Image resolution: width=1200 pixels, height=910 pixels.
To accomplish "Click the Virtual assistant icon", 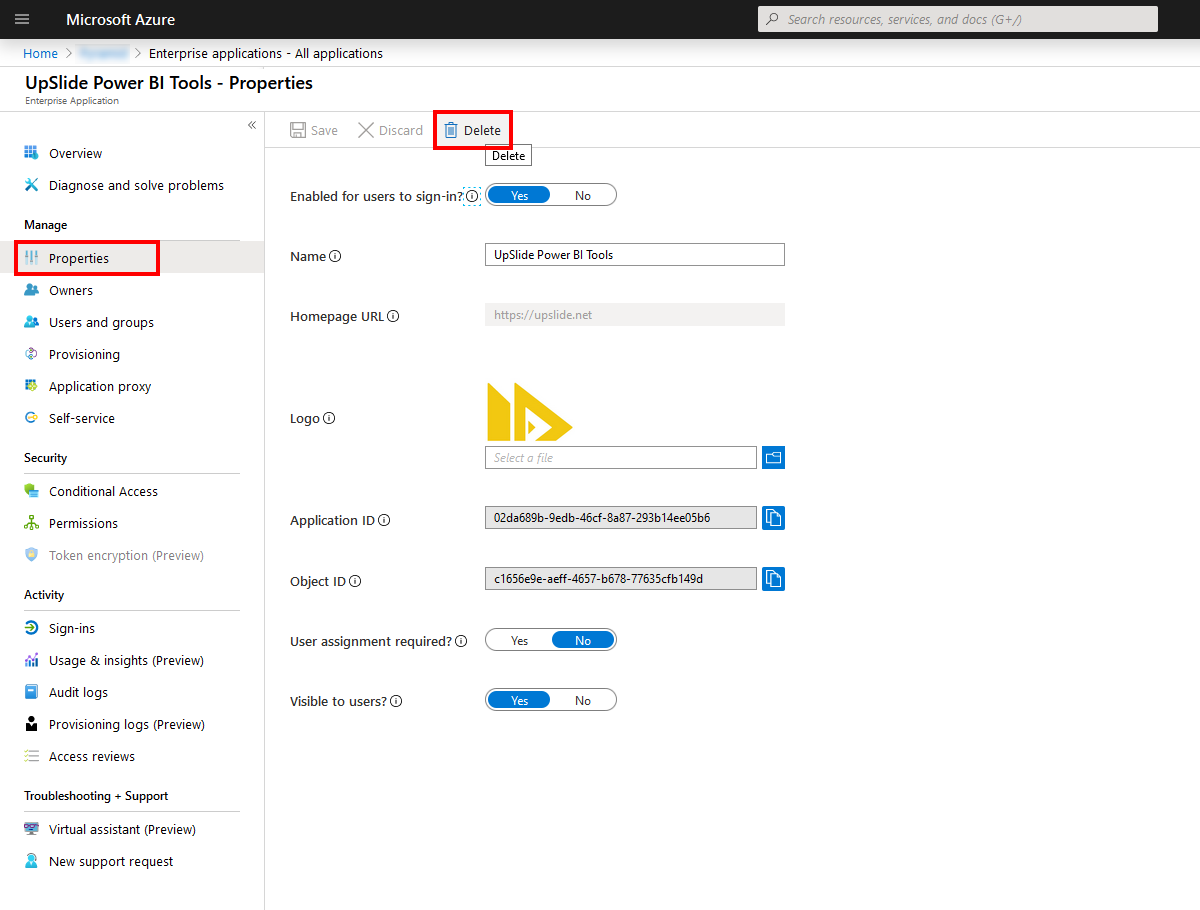I will click(31, 829).
